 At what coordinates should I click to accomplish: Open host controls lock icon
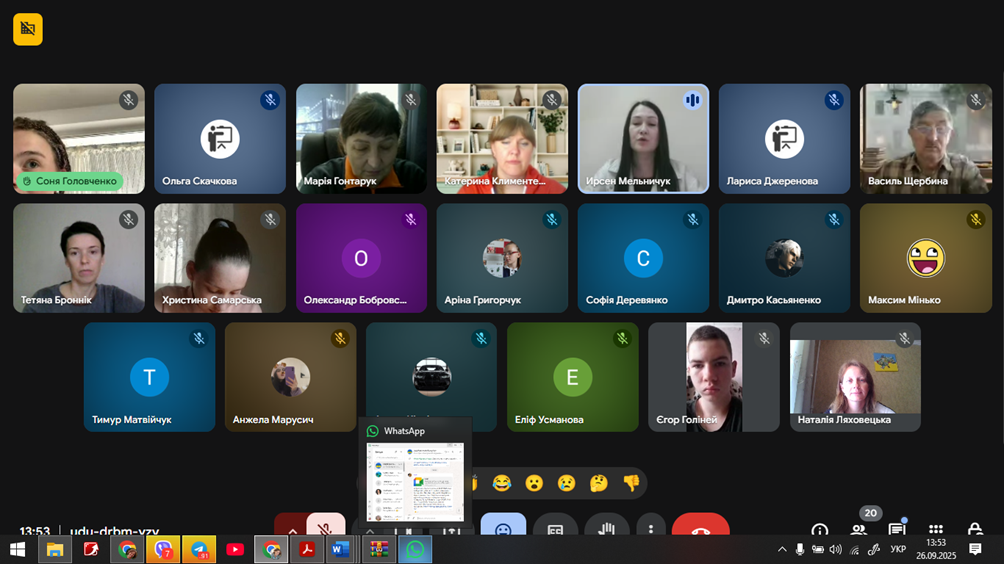pyautogui.click(x=975, y=530)
